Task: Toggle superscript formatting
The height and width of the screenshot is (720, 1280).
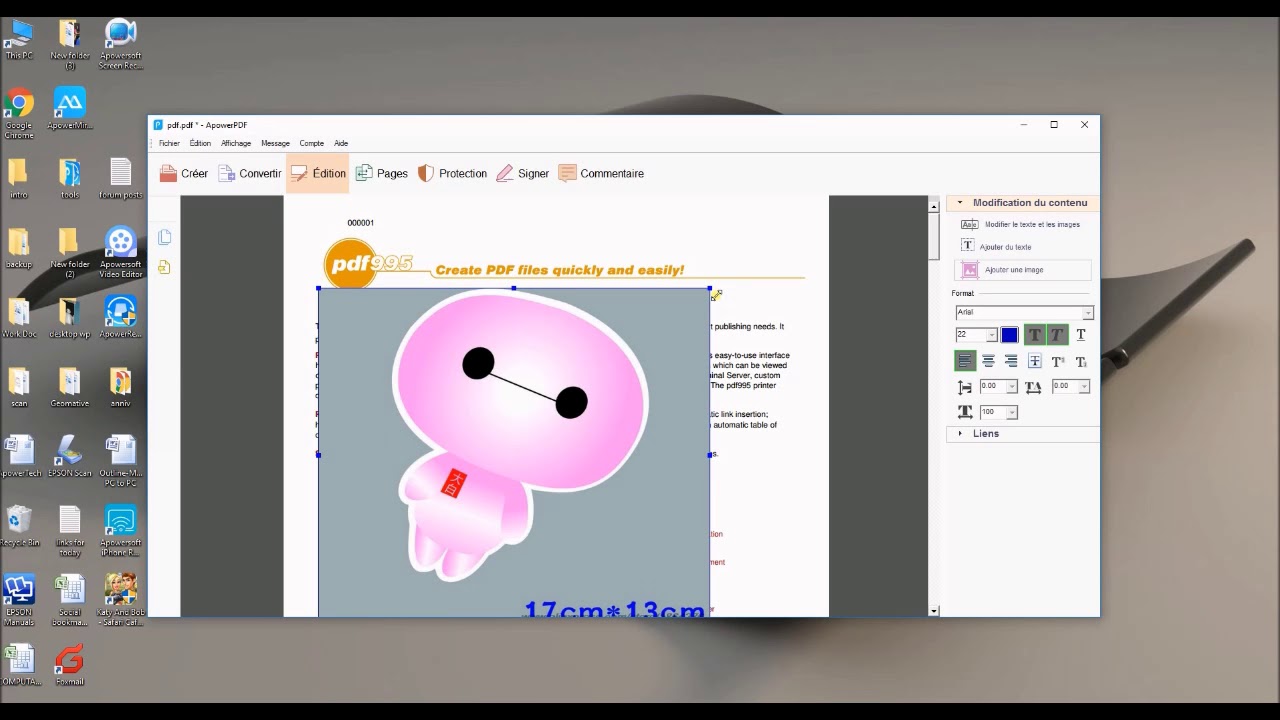Action: [1057, 361]
